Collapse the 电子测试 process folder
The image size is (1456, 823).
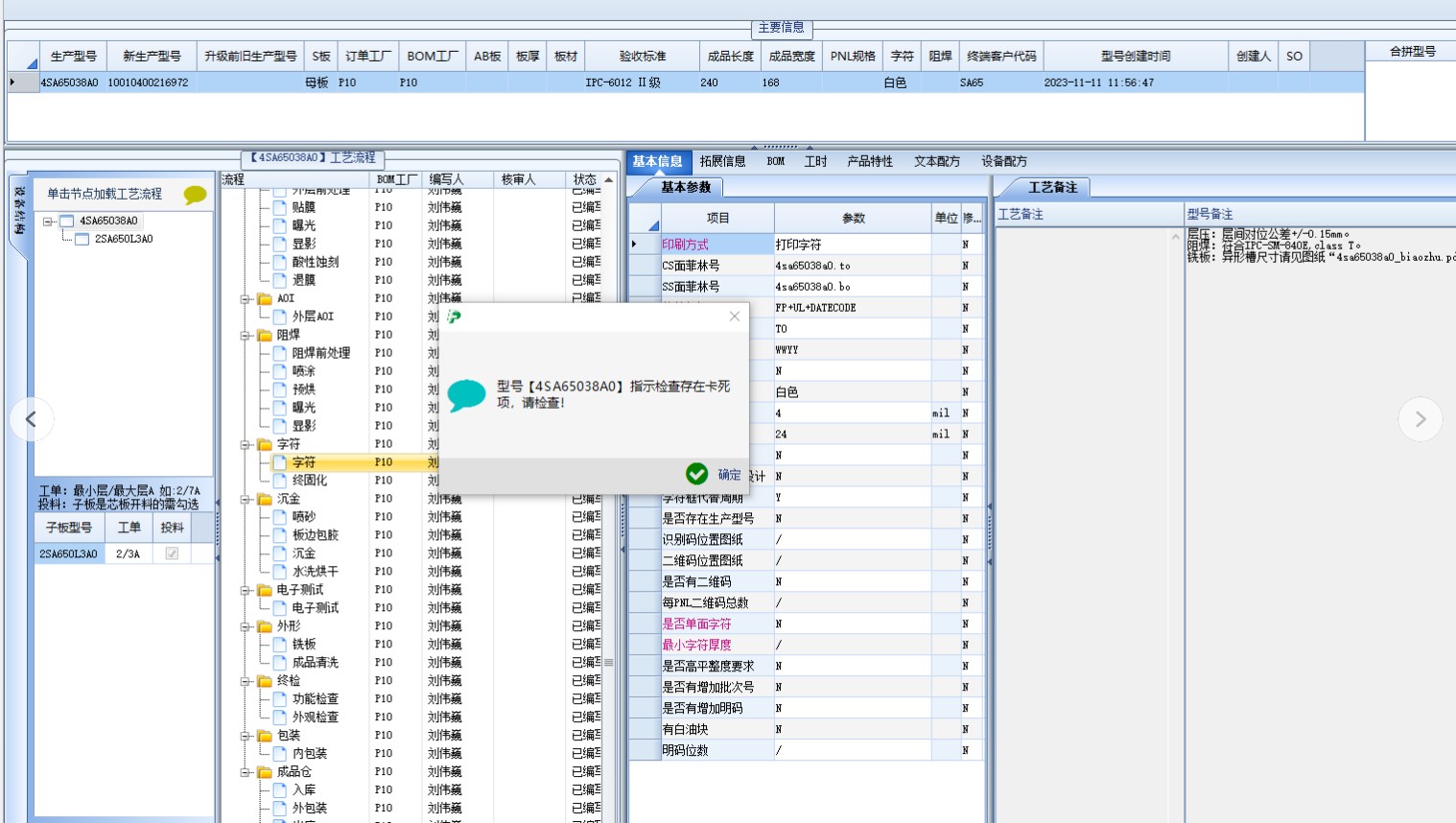coord(246,590)
